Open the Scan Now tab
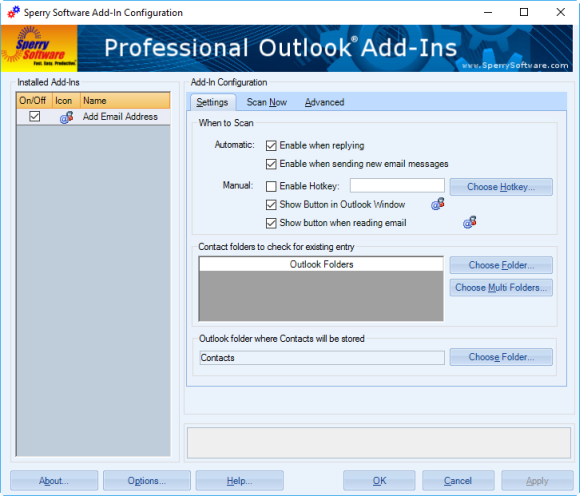The height and width of the screenshot is (496, 580). click(x=267, y=102)
